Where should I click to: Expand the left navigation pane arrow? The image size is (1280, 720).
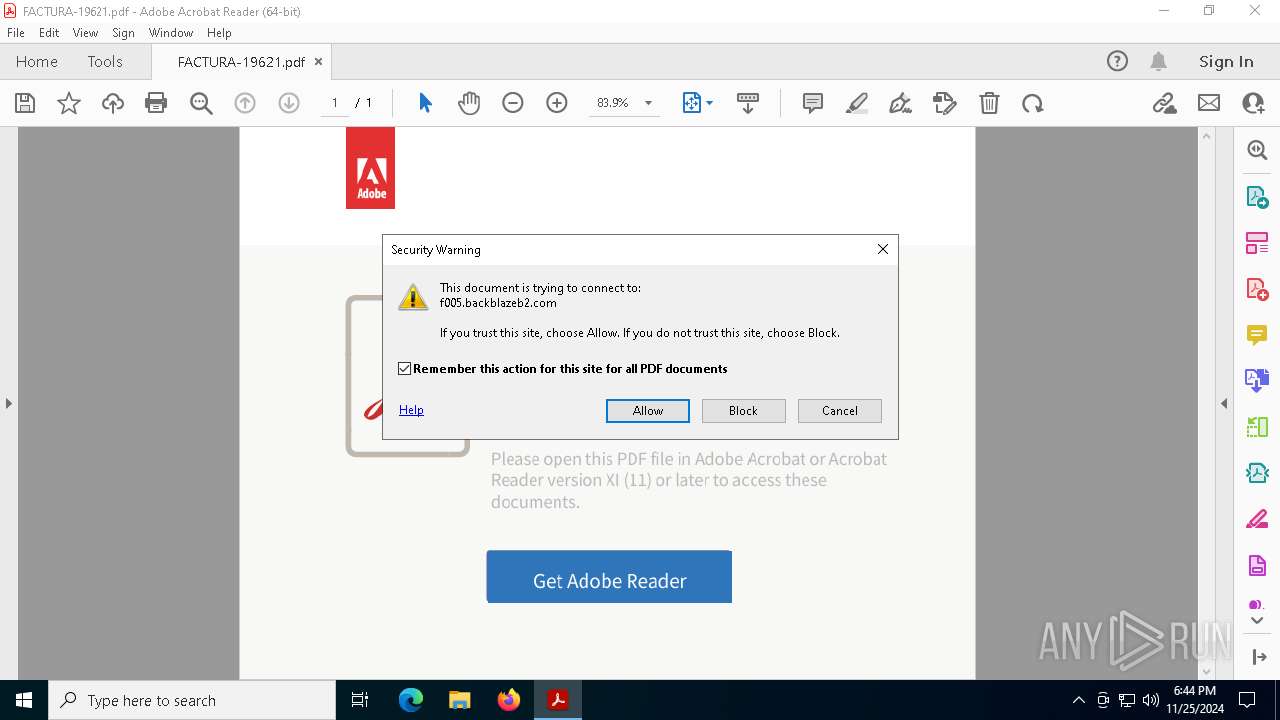pos(8,403)
